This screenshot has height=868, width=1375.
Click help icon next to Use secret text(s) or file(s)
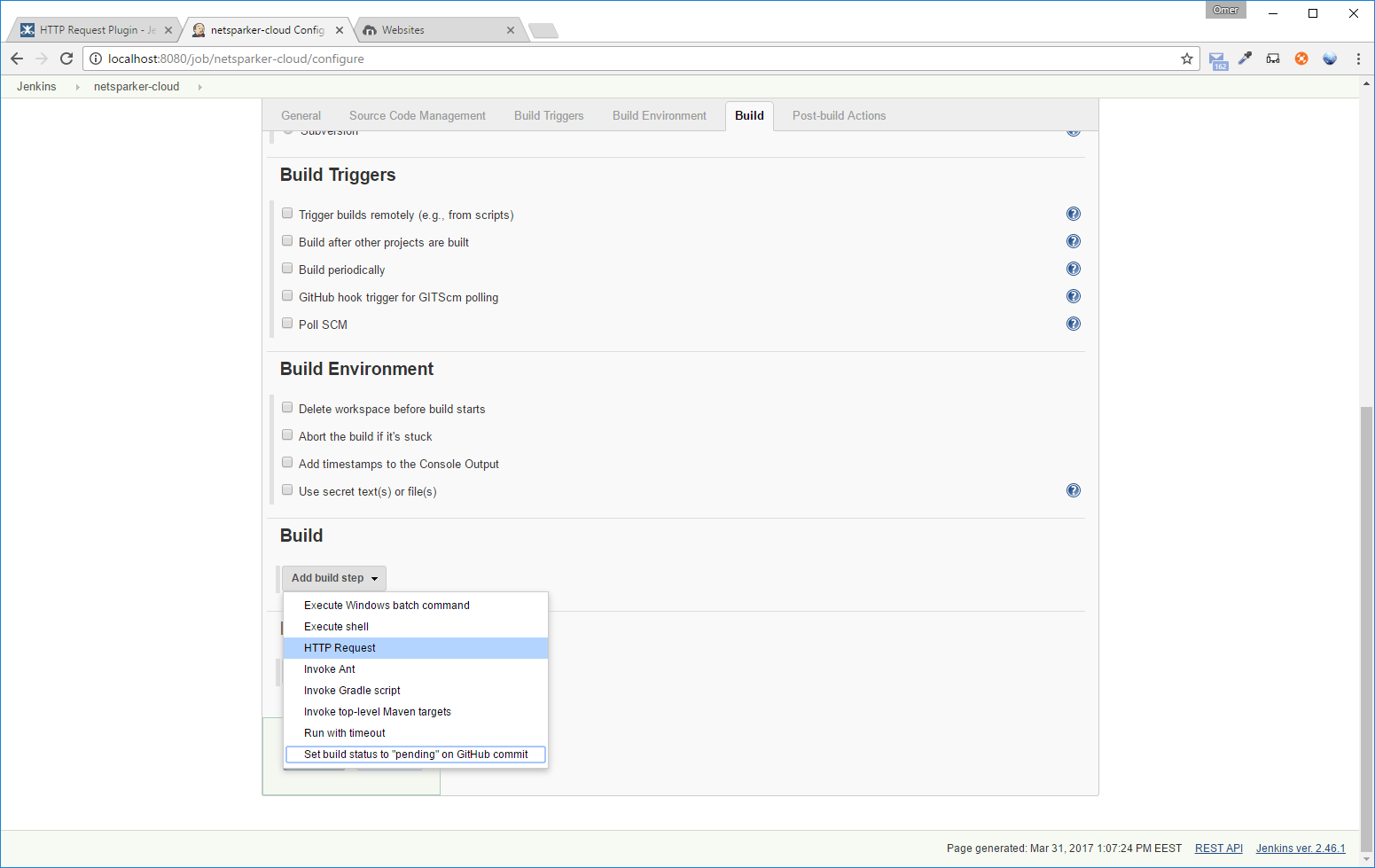1073,490
